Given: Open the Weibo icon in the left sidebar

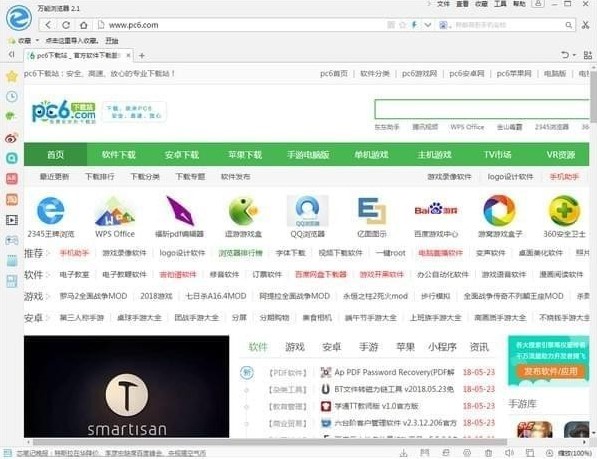Looking at the screenshot, I should point(11,138).
